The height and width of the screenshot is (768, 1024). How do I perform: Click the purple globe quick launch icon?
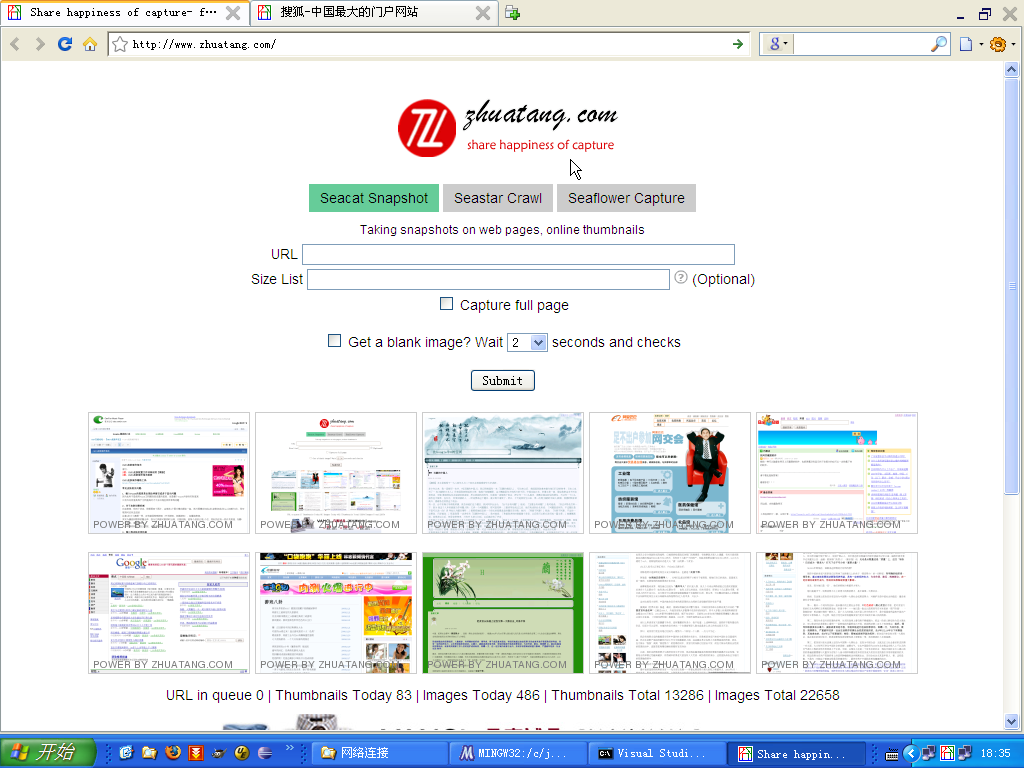[264, 752]
